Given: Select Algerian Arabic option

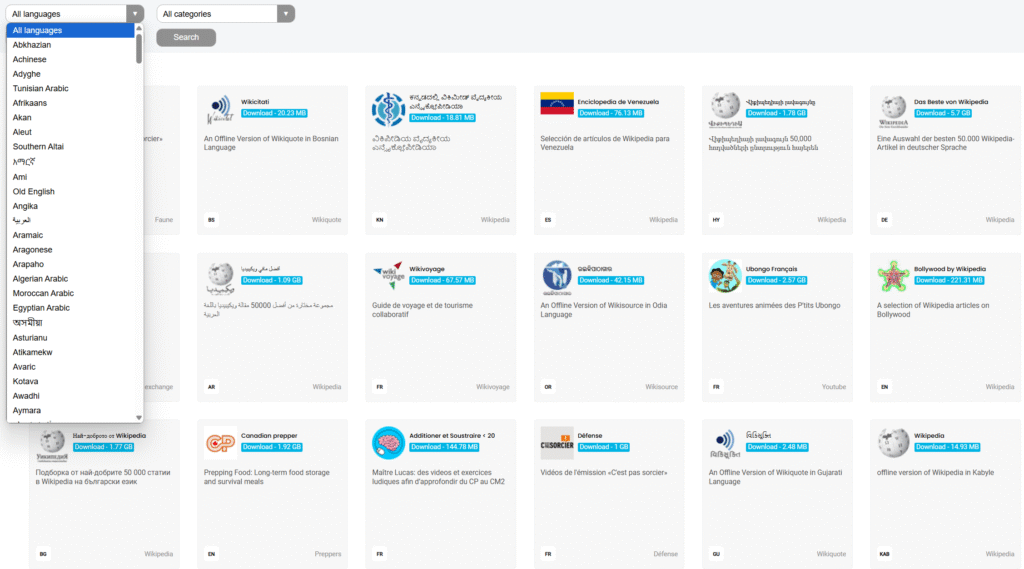Looking at the screenshot, I should pyautogui.click(x=71, y=279).
